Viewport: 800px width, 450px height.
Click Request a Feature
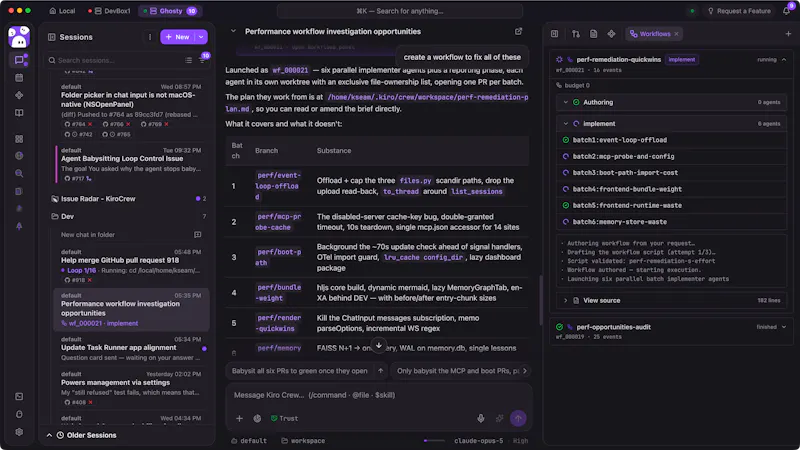(x=739, y=11)
